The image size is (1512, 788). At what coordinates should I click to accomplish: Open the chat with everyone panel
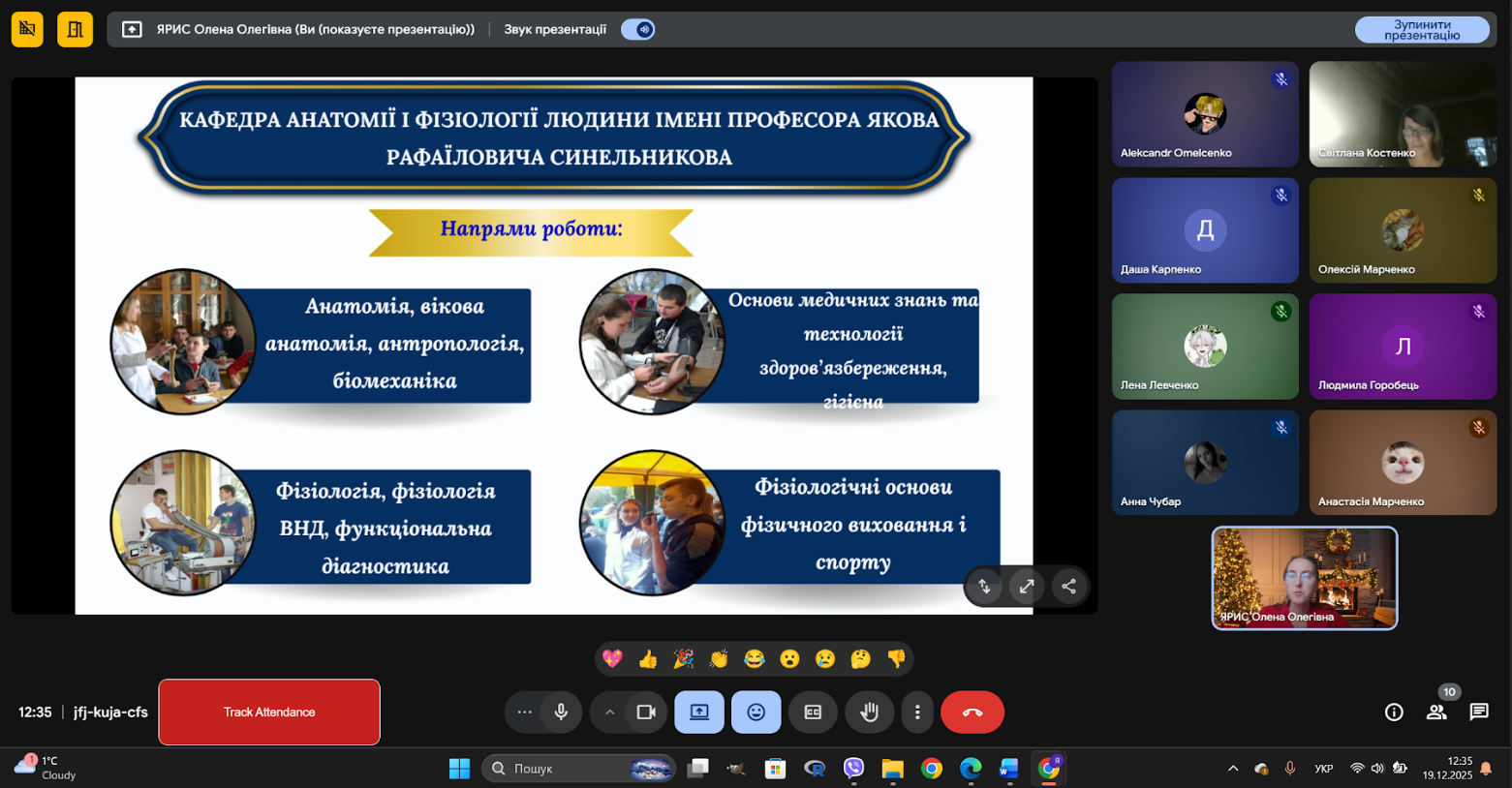coord(1478,712)
